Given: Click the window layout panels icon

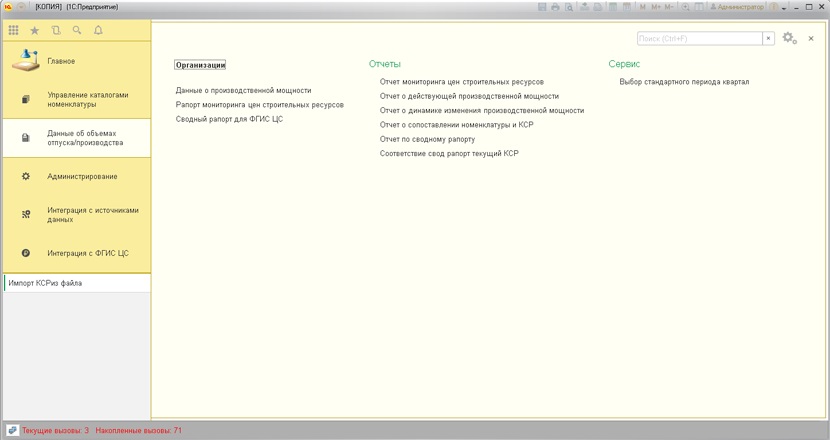Looking at the screenshot, I should (x=699, y=7).
